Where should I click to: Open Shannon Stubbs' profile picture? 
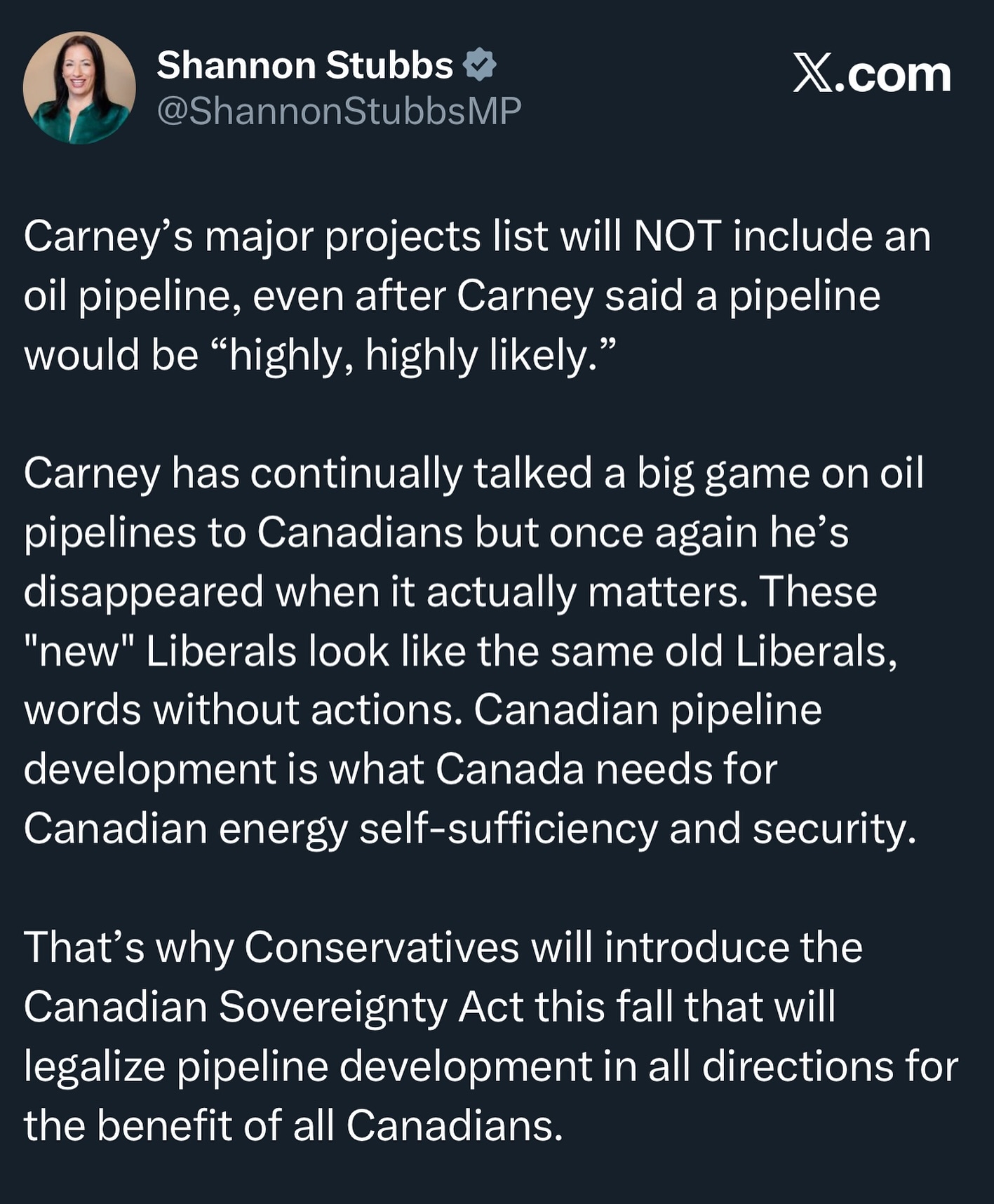point(79,88)
